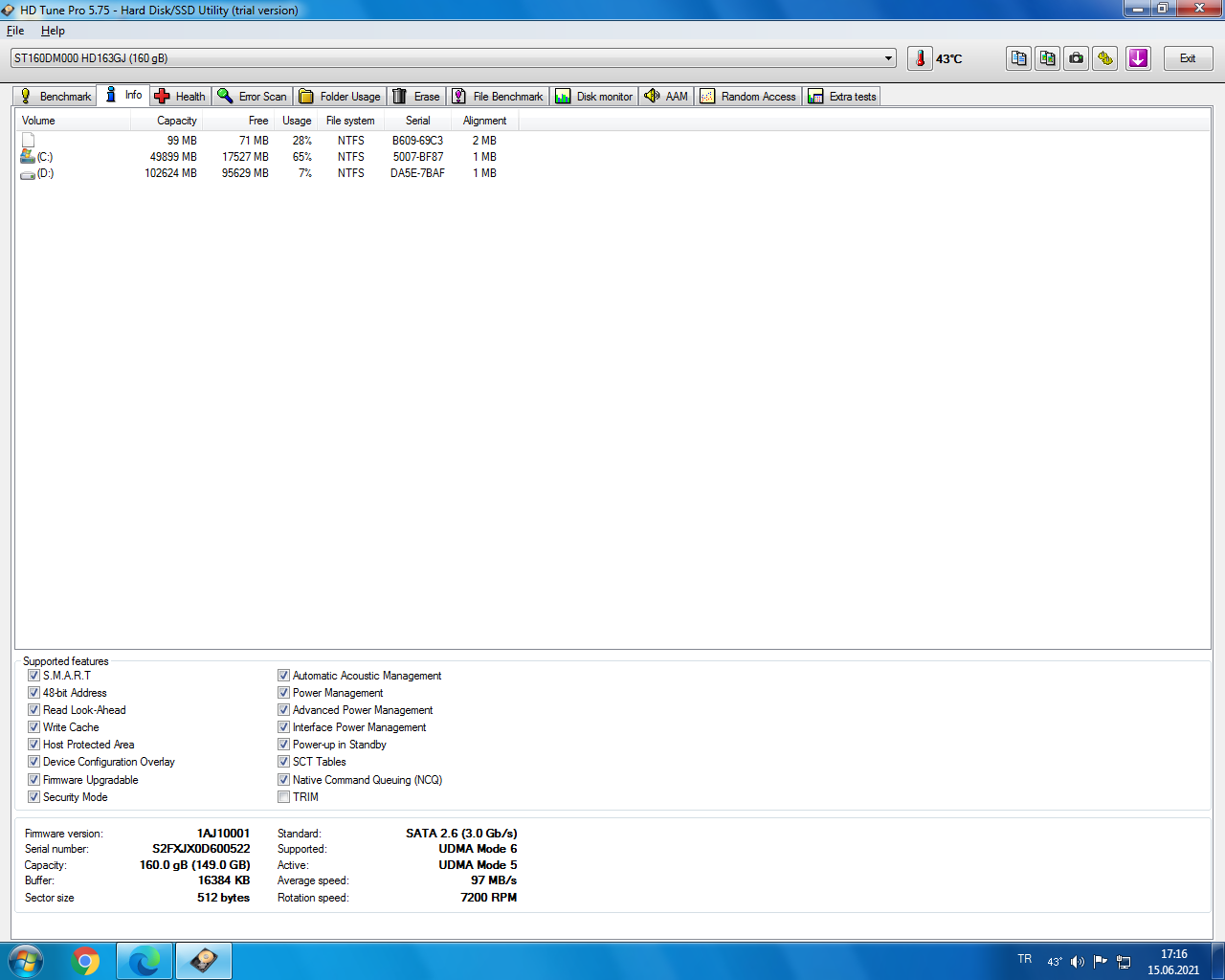Enable the TRIM checkbox
The height and width of the screenshot is (980, 1225).
click(283, 797)
